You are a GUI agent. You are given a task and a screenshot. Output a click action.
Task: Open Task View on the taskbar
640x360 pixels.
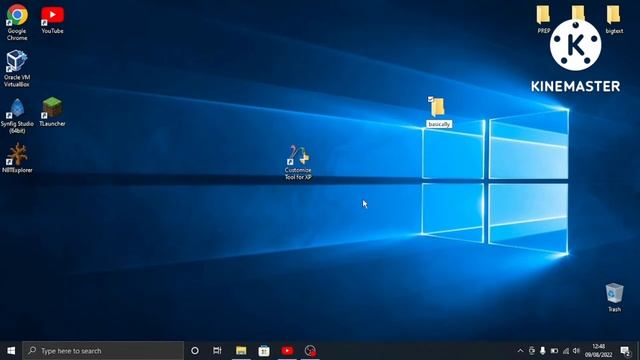tap(217, 351)
